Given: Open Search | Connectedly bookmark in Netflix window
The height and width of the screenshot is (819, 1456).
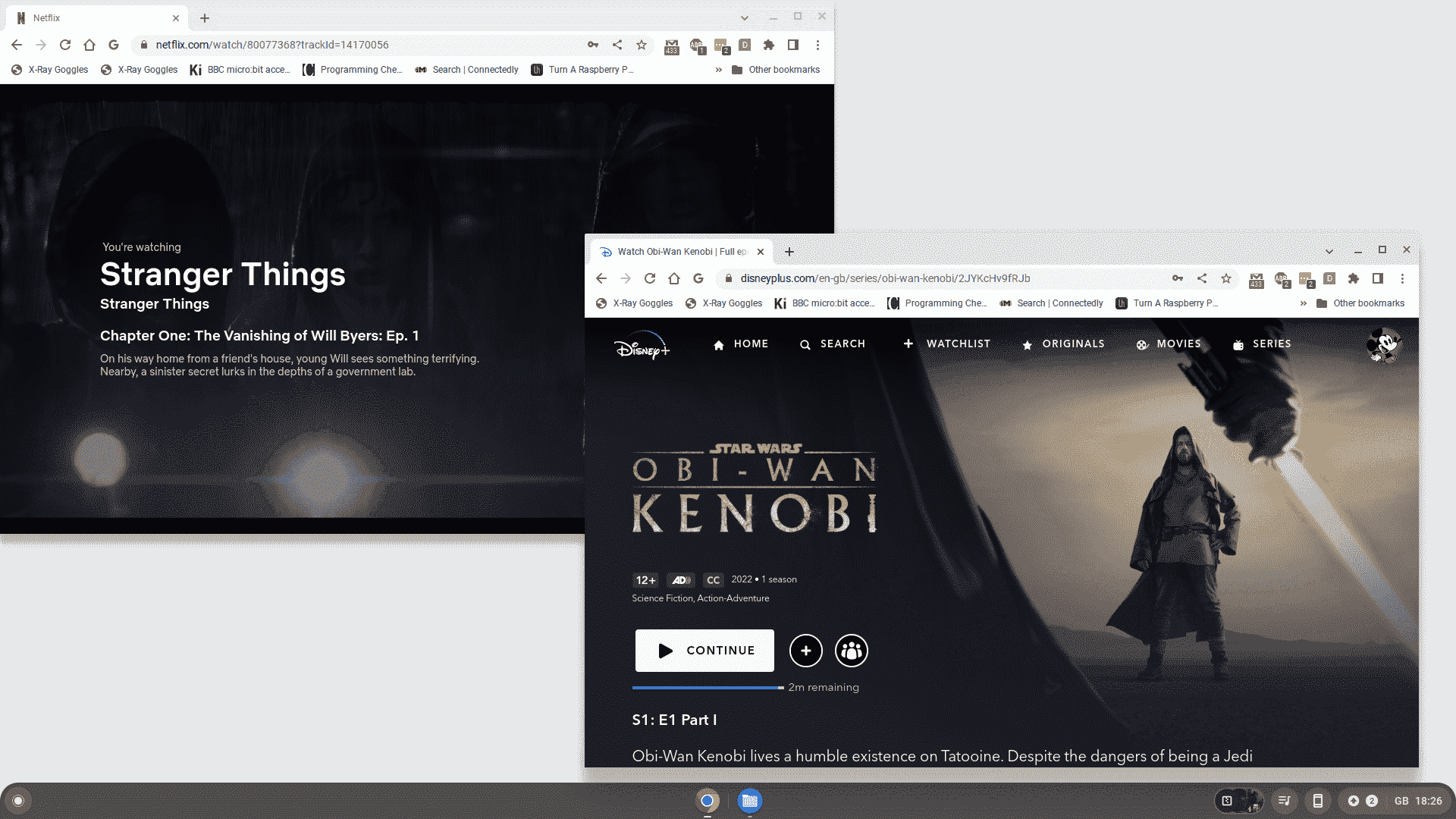Looking at the screenshot, I should coord(467,70).
